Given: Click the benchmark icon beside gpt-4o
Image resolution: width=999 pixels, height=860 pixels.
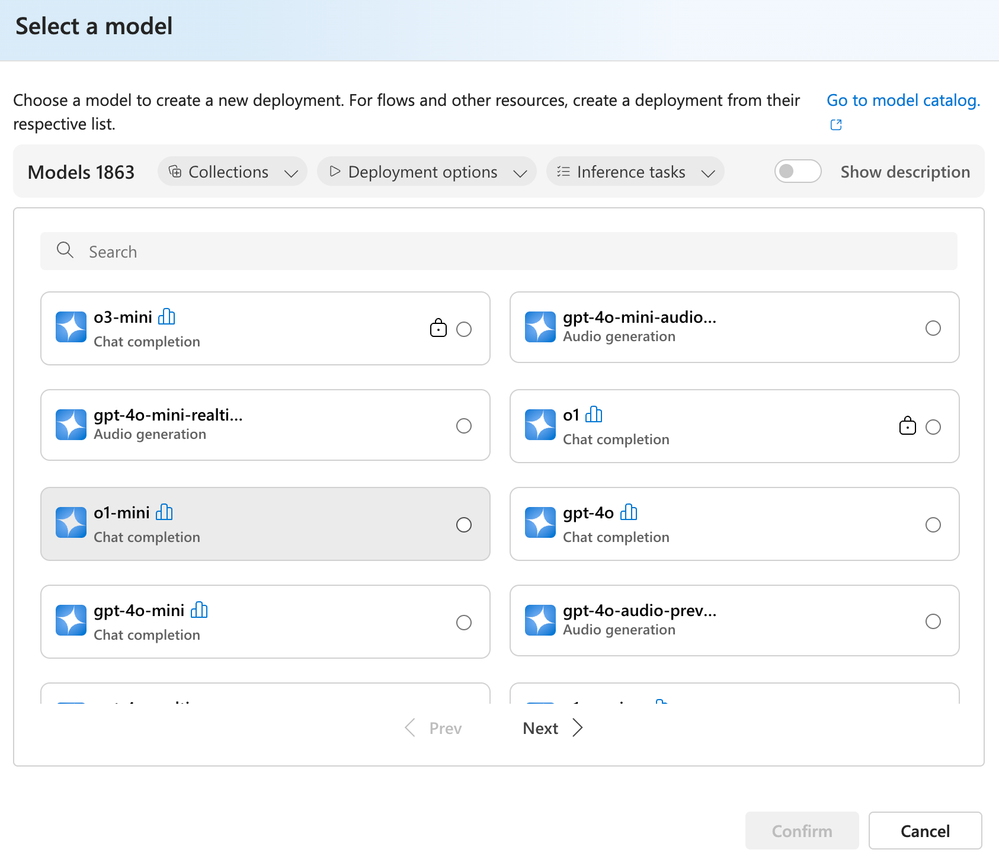Looking at the screenshot, I should tap(628, 512).
